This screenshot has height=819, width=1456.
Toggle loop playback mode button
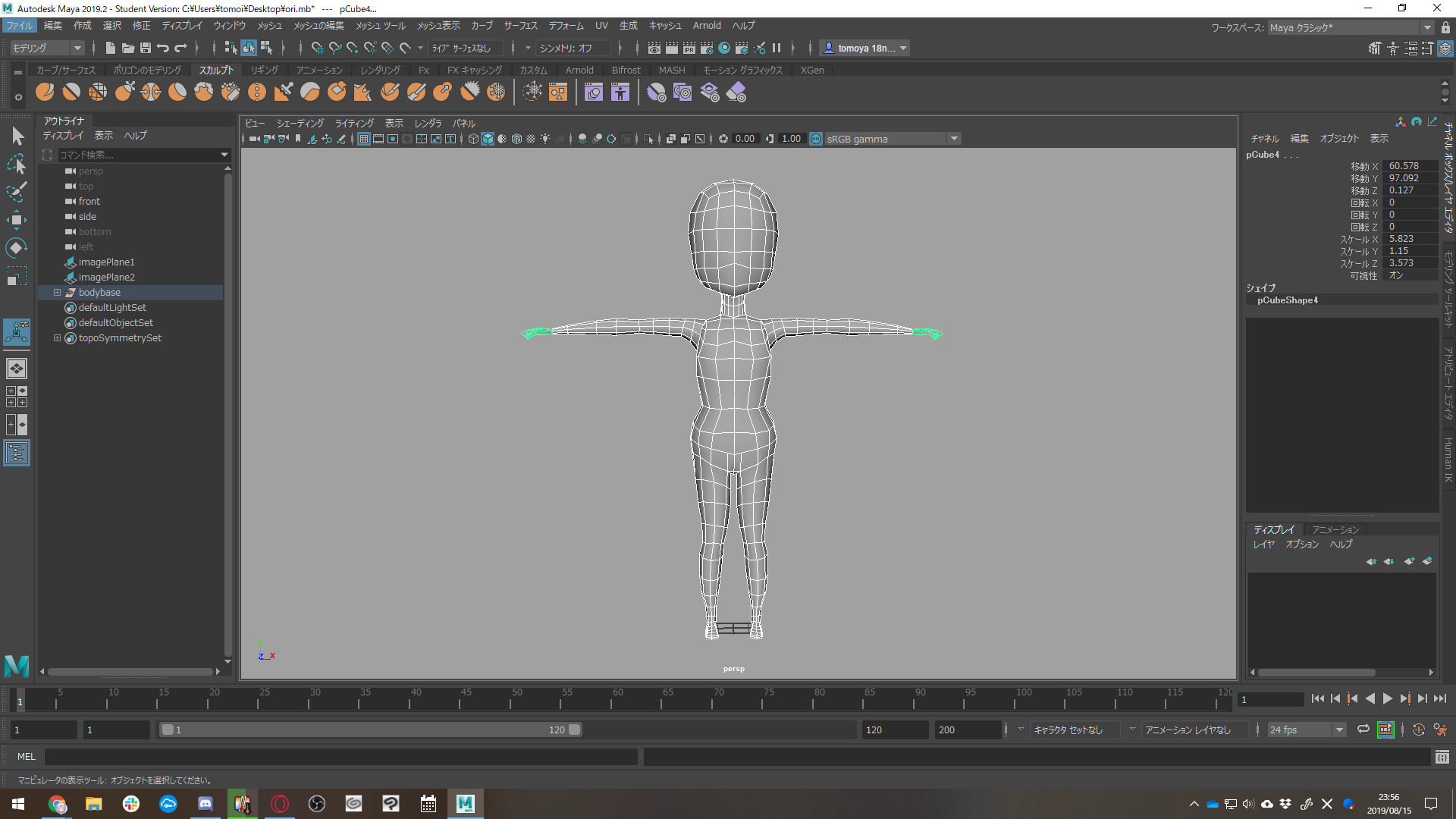pyautogui.click(x=1363, y=730)
